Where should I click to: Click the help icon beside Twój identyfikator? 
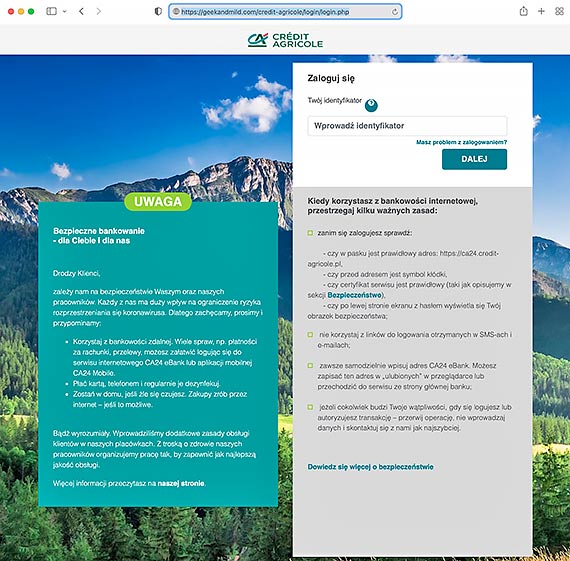(x=371, y=105)
